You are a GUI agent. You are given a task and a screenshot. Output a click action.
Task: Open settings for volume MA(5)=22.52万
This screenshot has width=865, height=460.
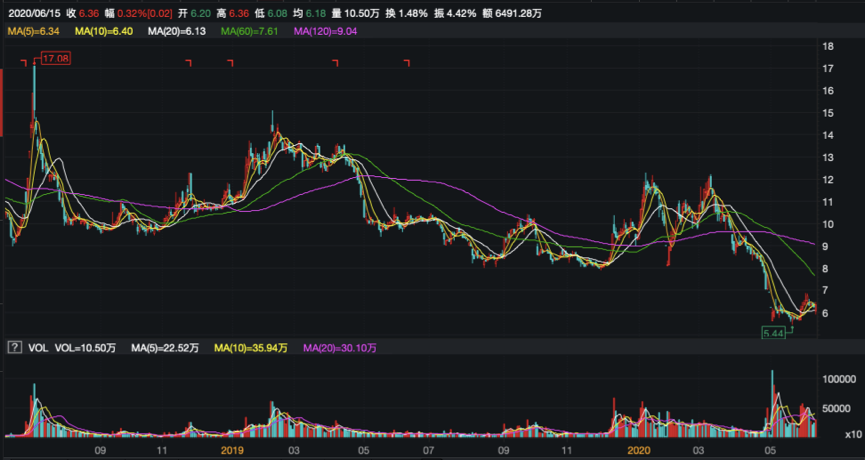coord(165,347)
